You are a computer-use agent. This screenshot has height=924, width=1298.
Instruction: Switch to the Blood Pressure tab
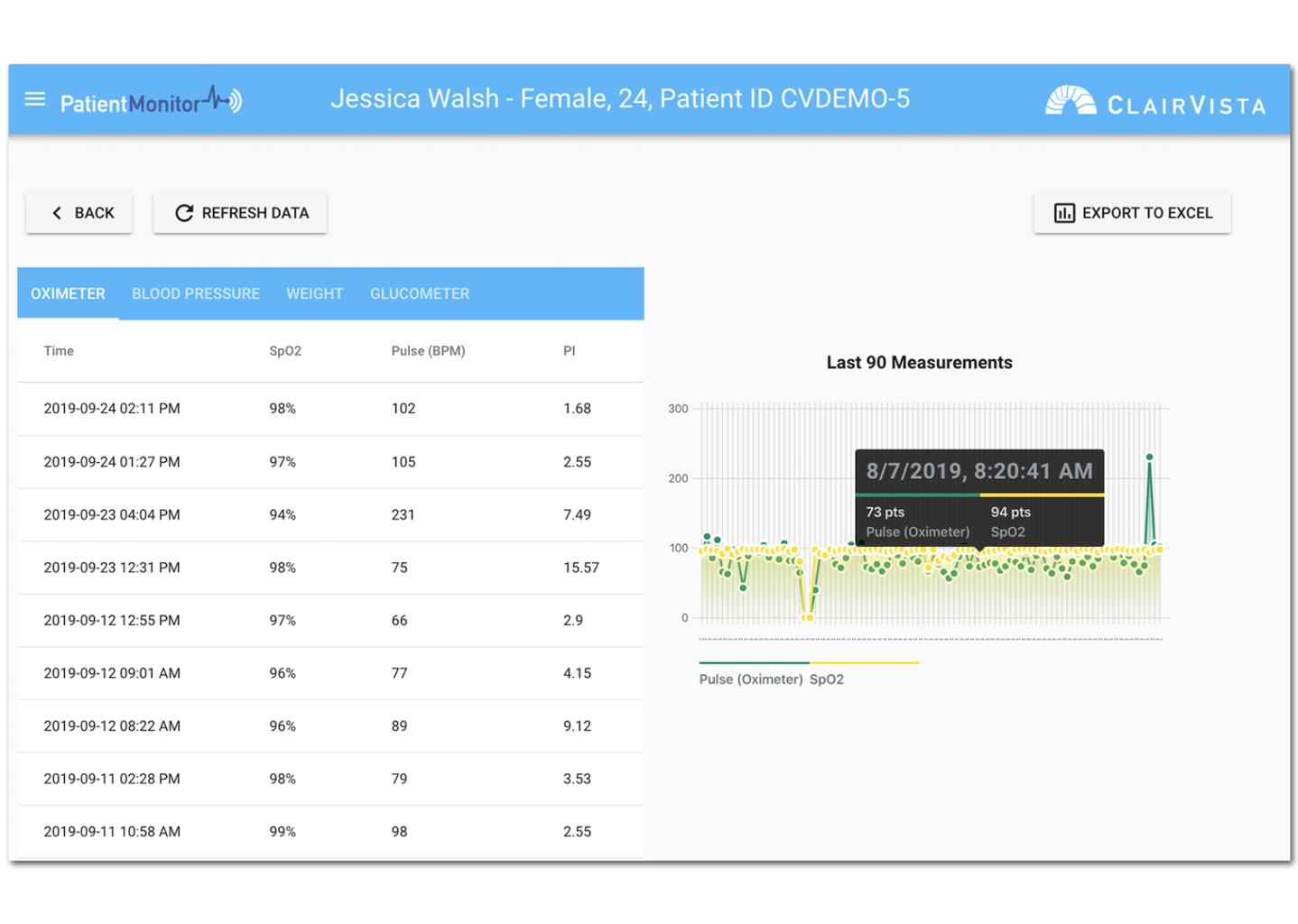[195, 293]
